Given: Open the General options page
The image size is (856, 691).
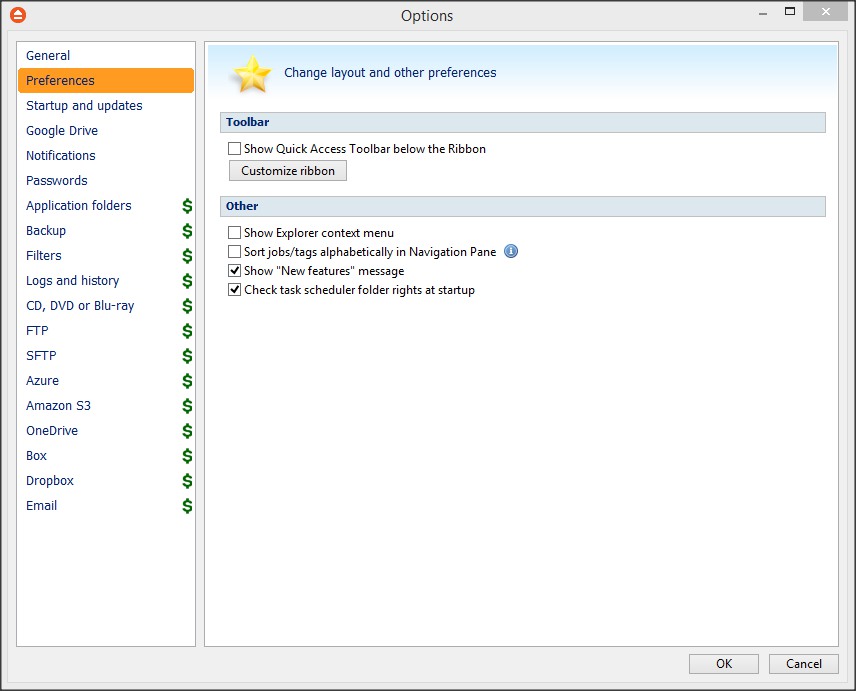Looking at the screenshot, I should coord(106,56).
